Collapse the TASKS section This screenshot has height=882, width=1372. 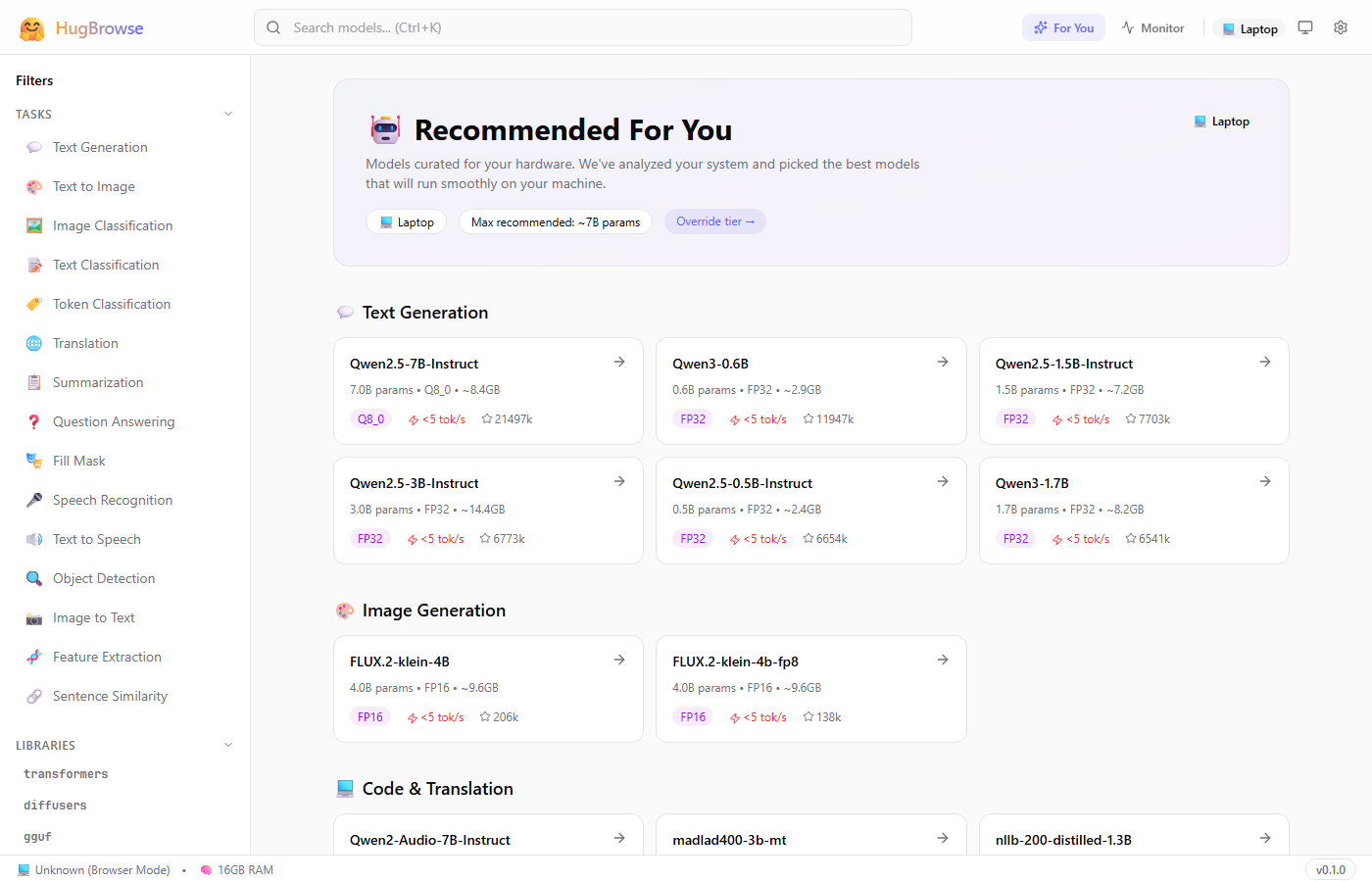(228, 114)
